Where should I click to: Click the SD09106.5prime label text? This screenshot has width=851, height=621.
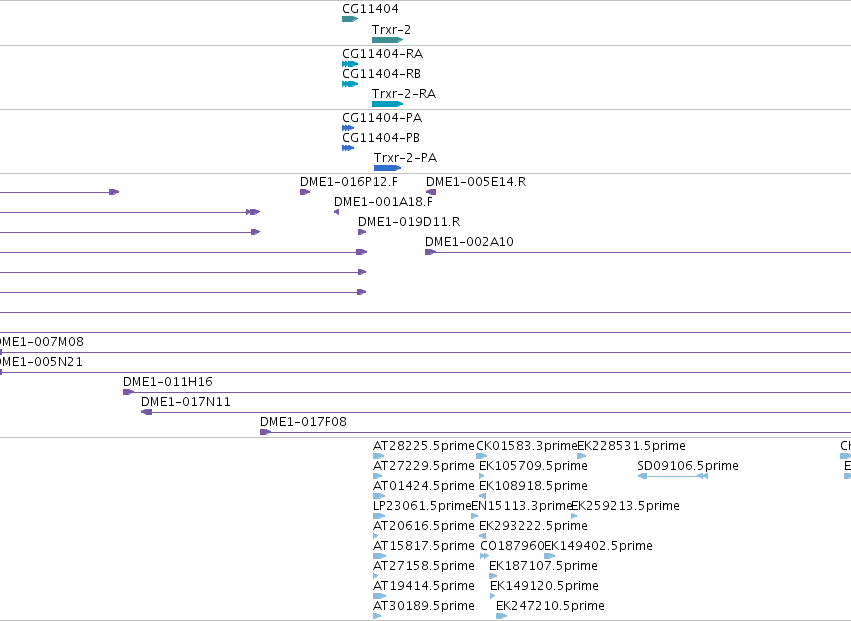(x=688, y=466)
